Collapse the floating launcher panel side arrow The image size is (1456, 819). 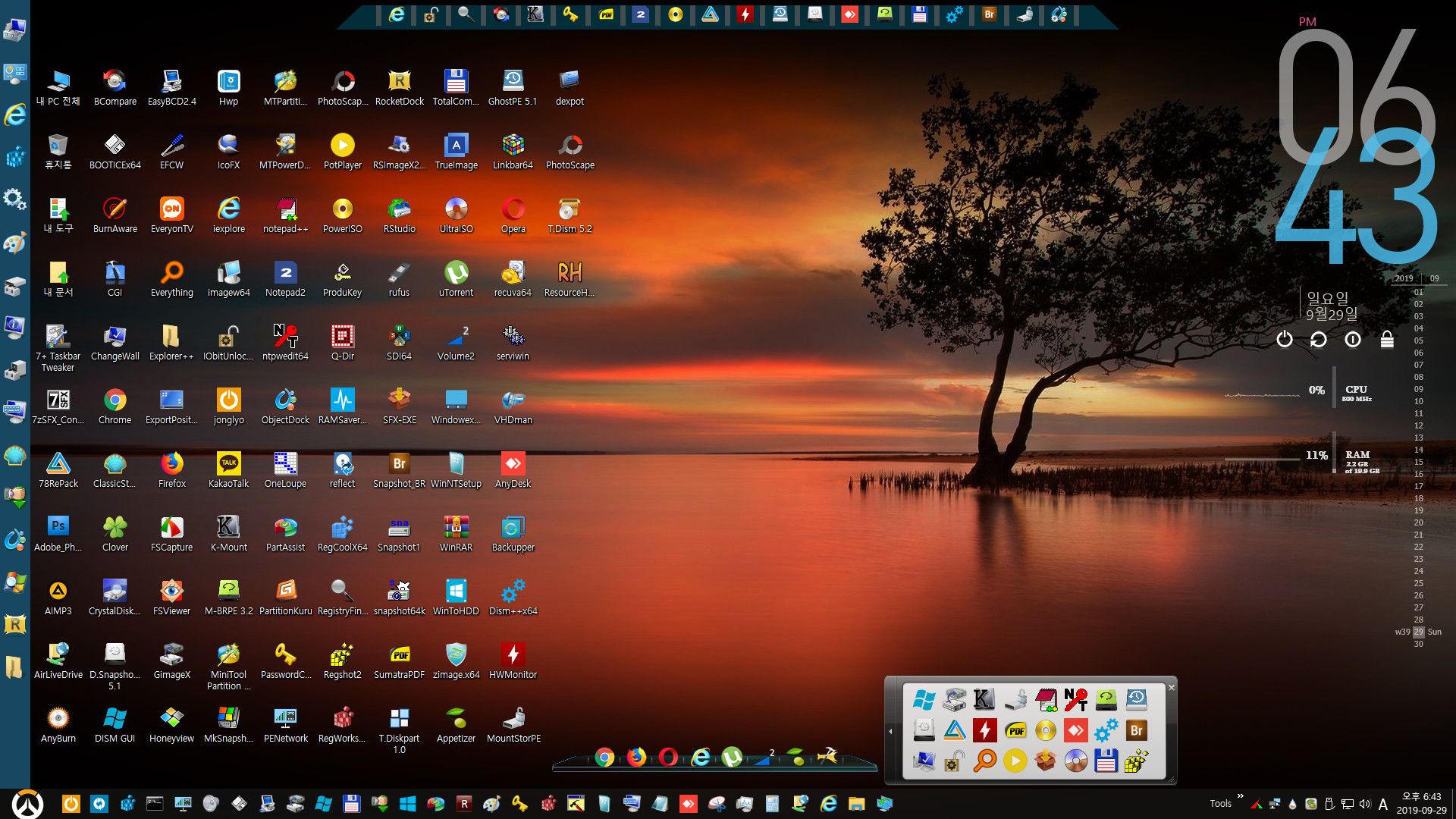click(890, 731)
